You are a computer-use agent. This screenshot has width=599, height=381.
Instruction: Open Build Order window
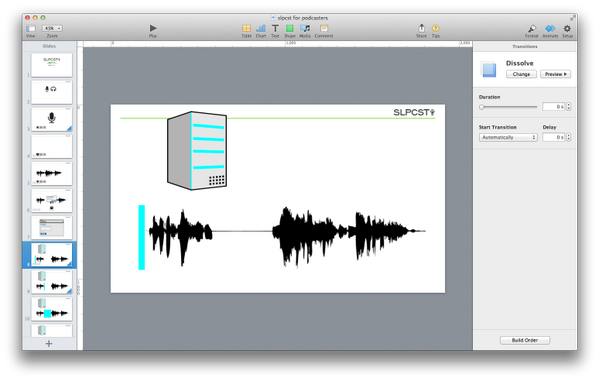[525, 340]
